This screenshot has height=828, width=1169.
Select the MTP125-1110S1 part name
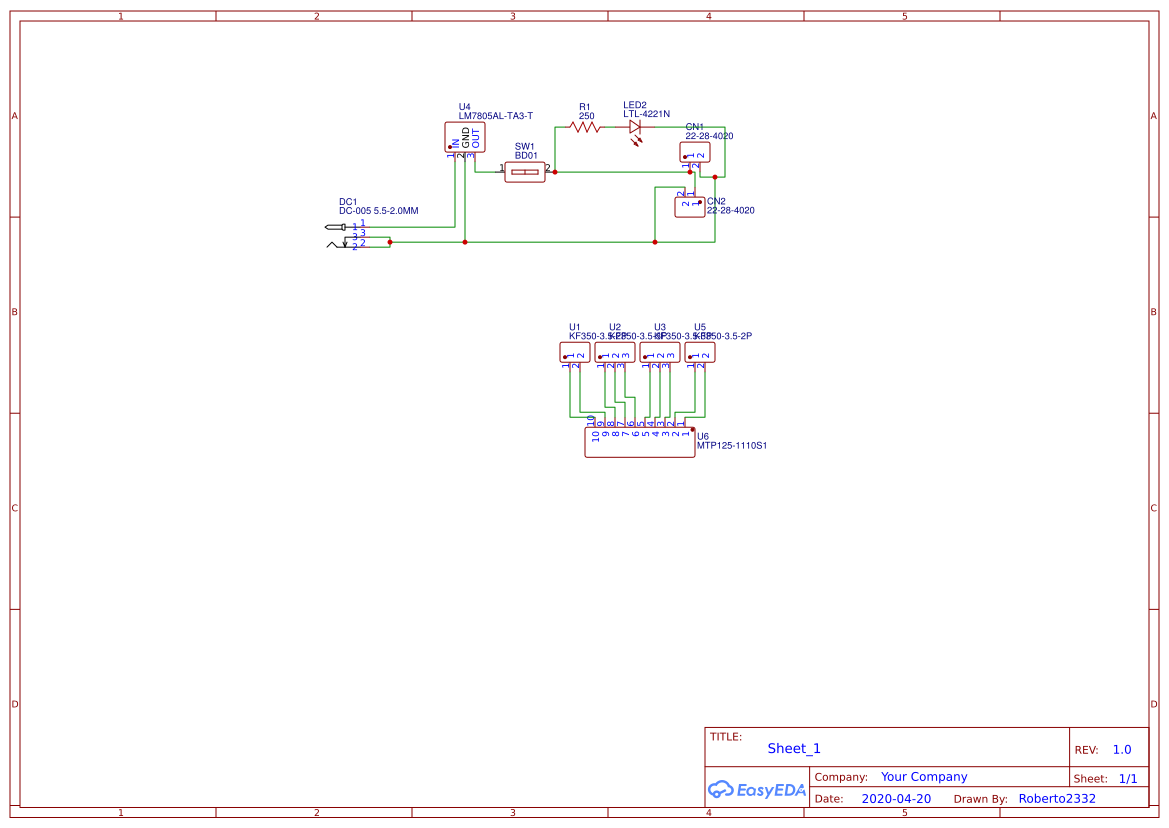732,446
